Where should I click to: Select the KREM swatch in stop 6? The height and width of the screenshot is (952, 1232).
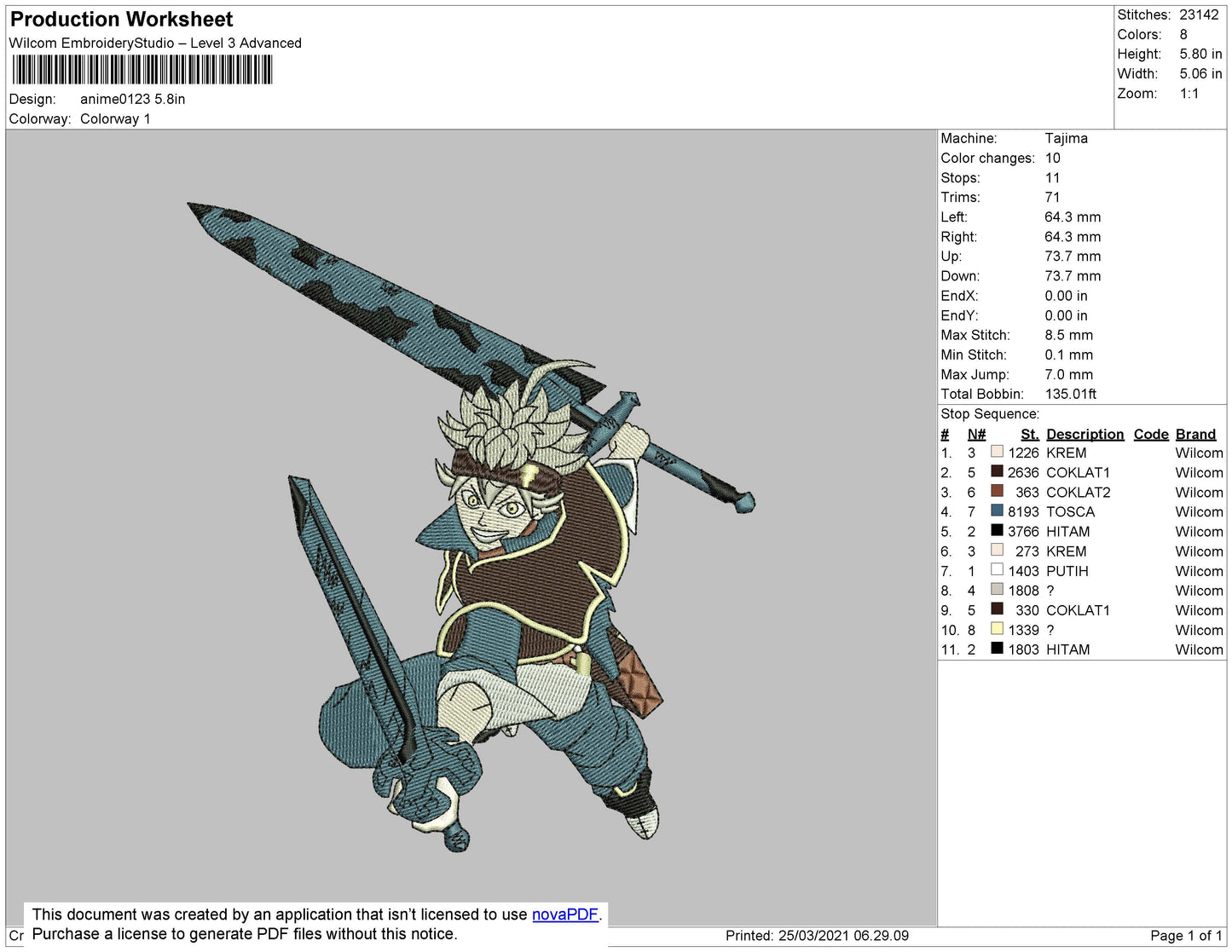pyautogui.click(x=997, y=550)
